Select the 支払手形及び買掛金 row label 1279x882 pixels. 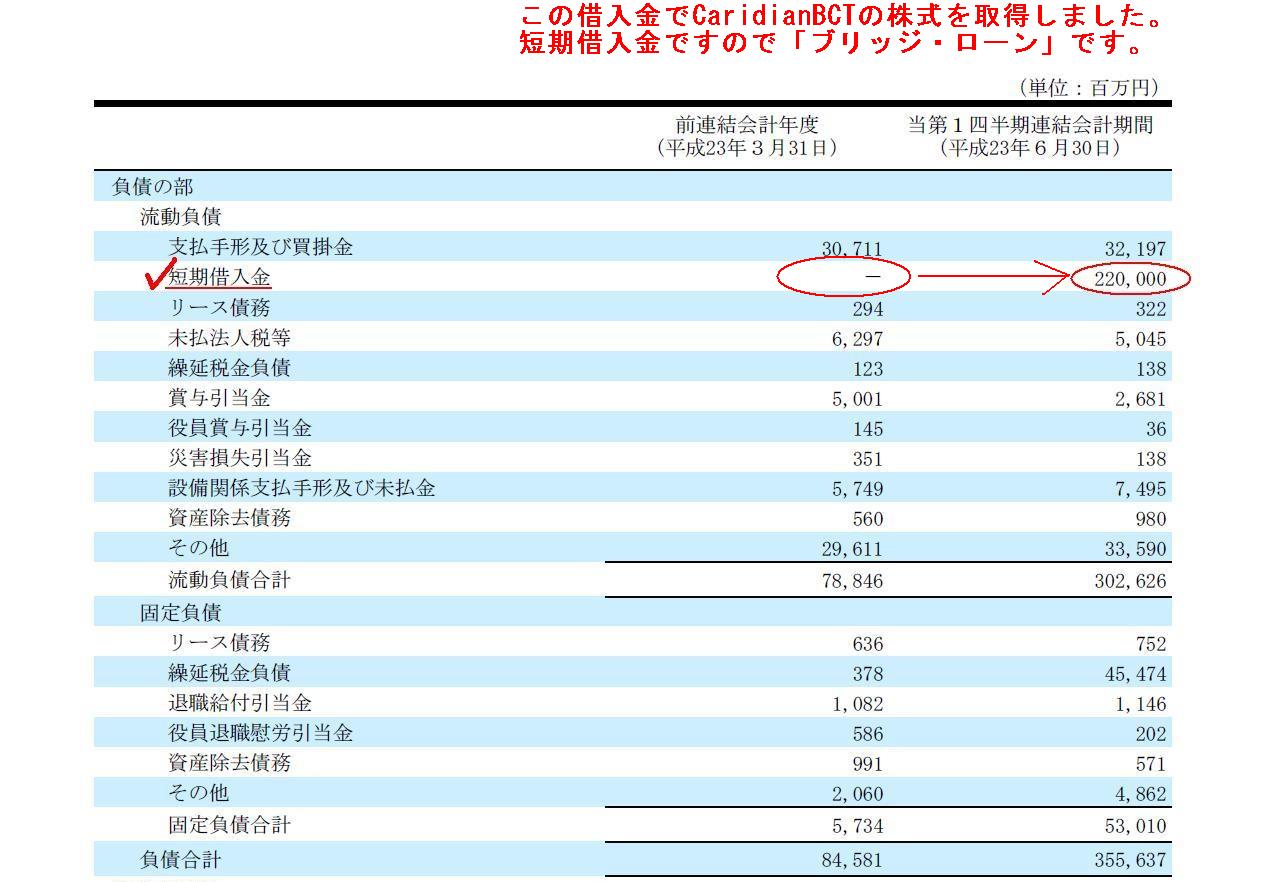coord(260,247)
